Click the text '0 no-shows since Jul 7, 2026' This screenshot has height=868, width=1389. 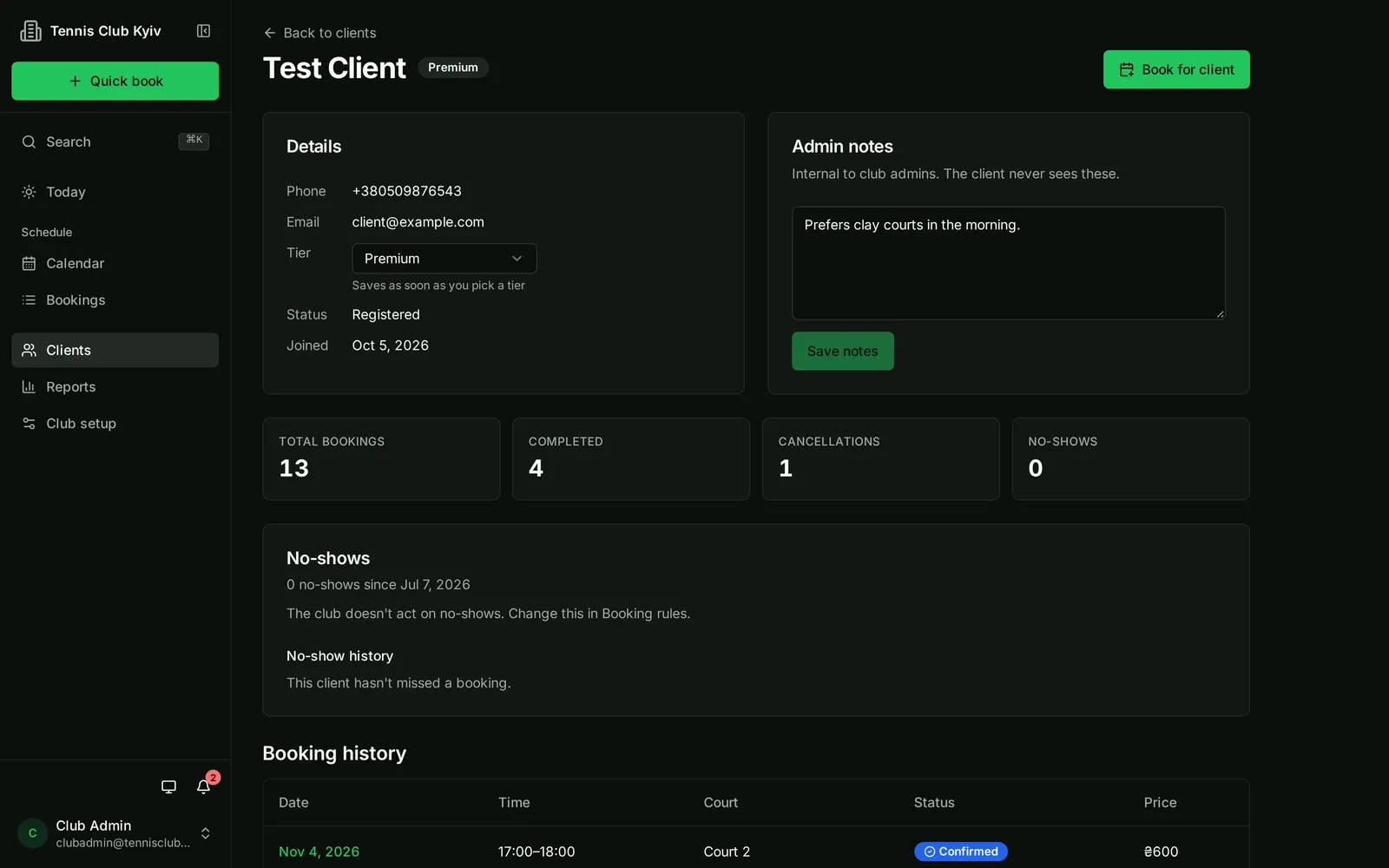coord(379,585)
